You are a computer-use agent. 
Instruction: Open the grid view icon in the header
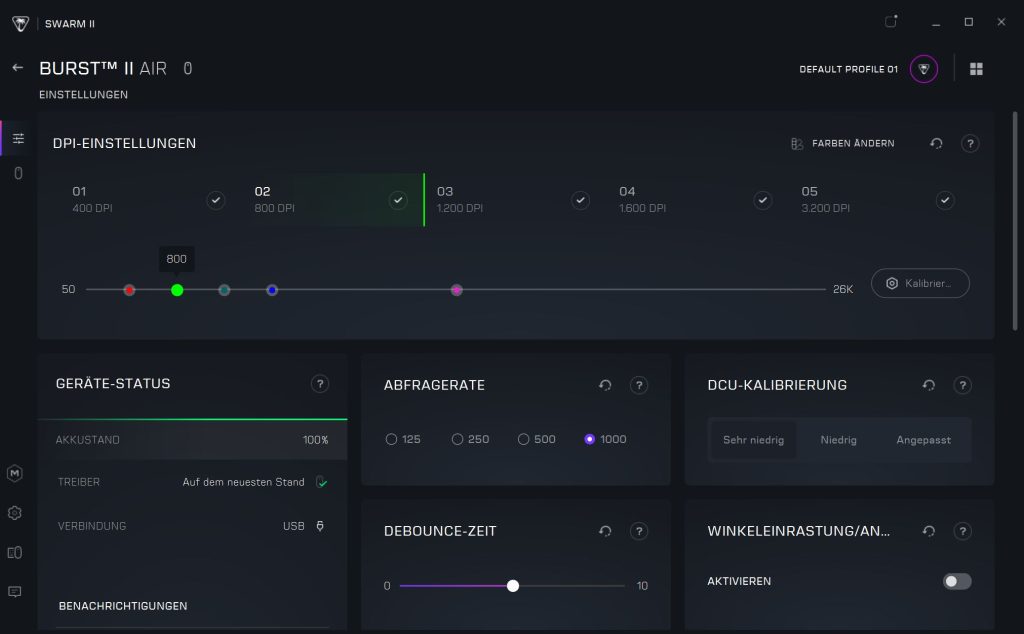coord(976,69)
